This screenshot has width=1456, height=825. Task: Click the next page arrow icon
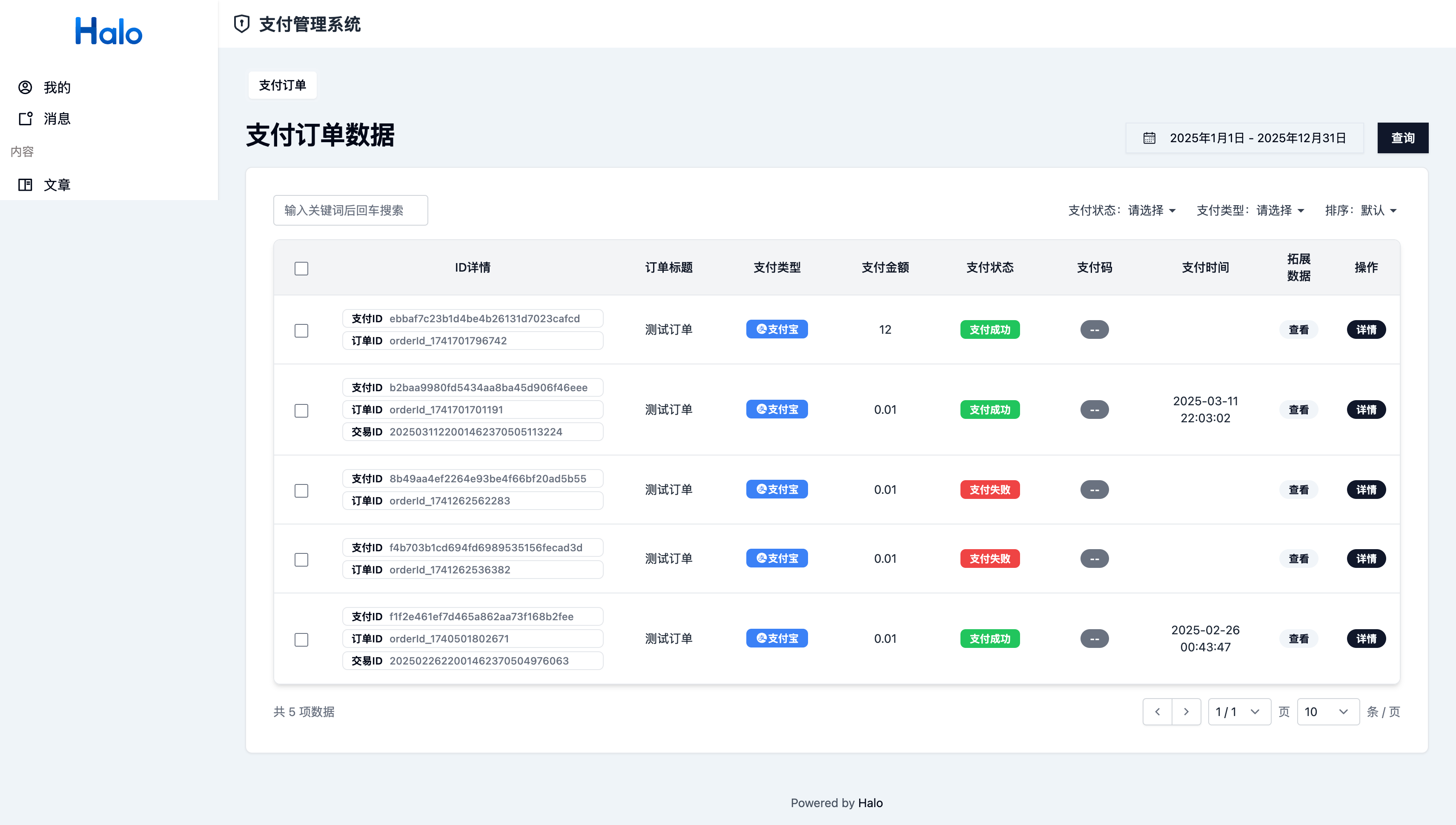(x=1187, y=711)
